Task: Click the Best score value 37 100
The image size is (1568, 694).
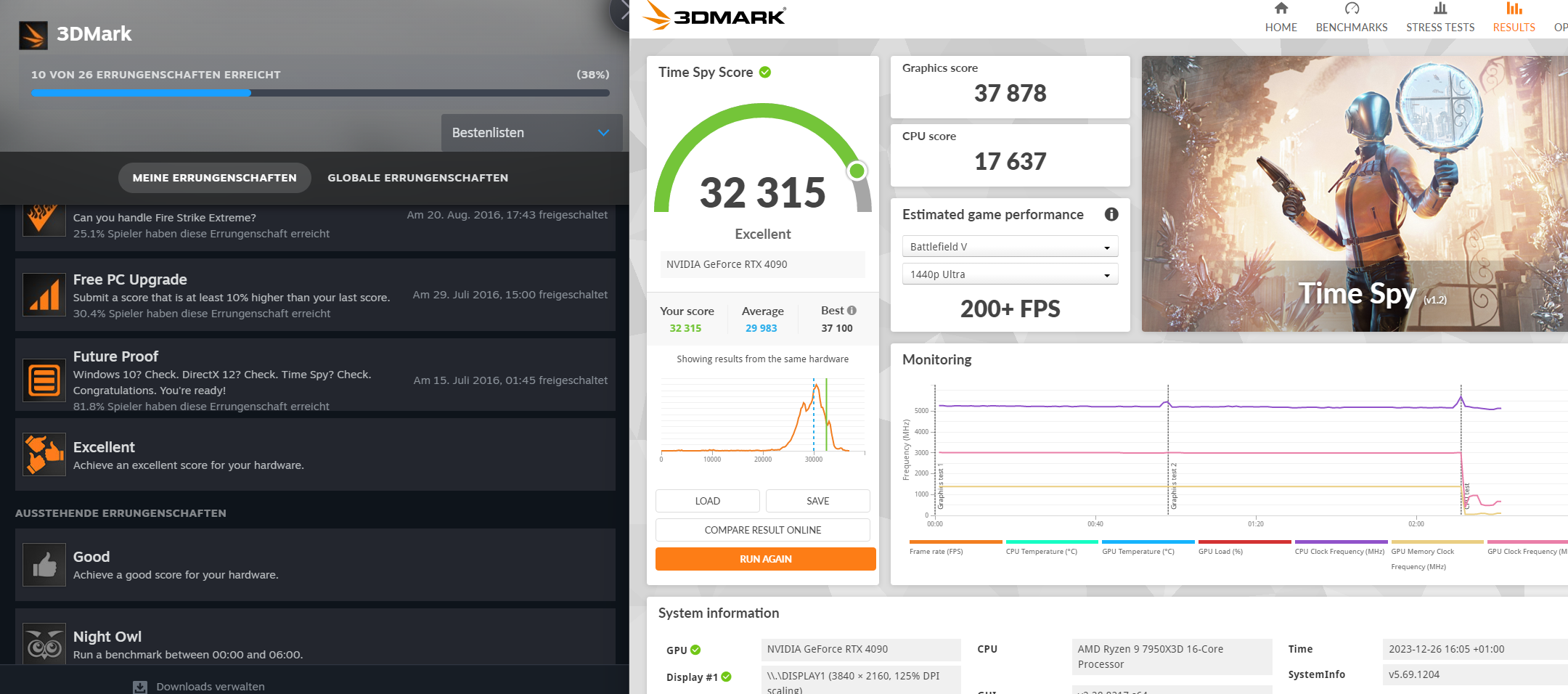Action: [x=837, y=328]
